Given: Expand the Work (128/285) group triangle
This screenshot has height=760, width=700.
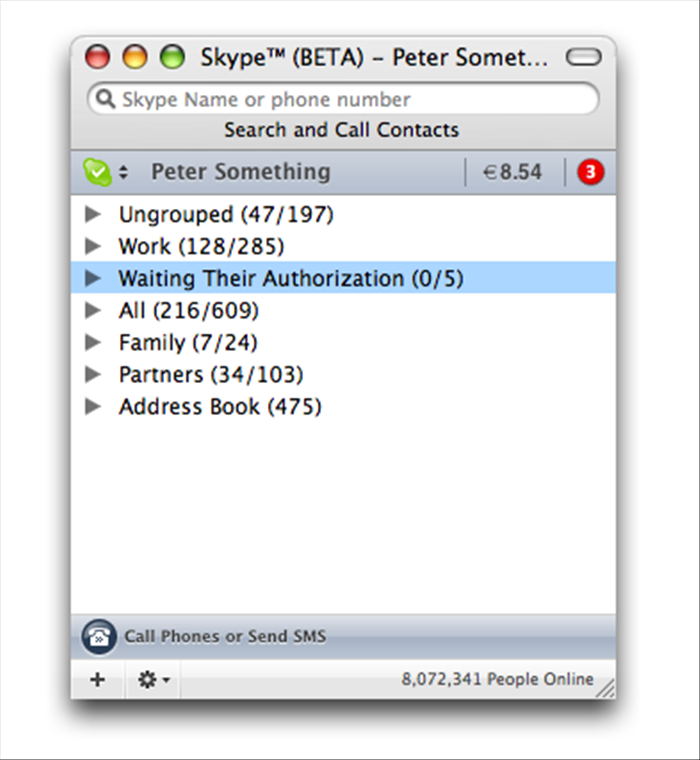Looking at the screenshot, I should [x=93, y=246].
